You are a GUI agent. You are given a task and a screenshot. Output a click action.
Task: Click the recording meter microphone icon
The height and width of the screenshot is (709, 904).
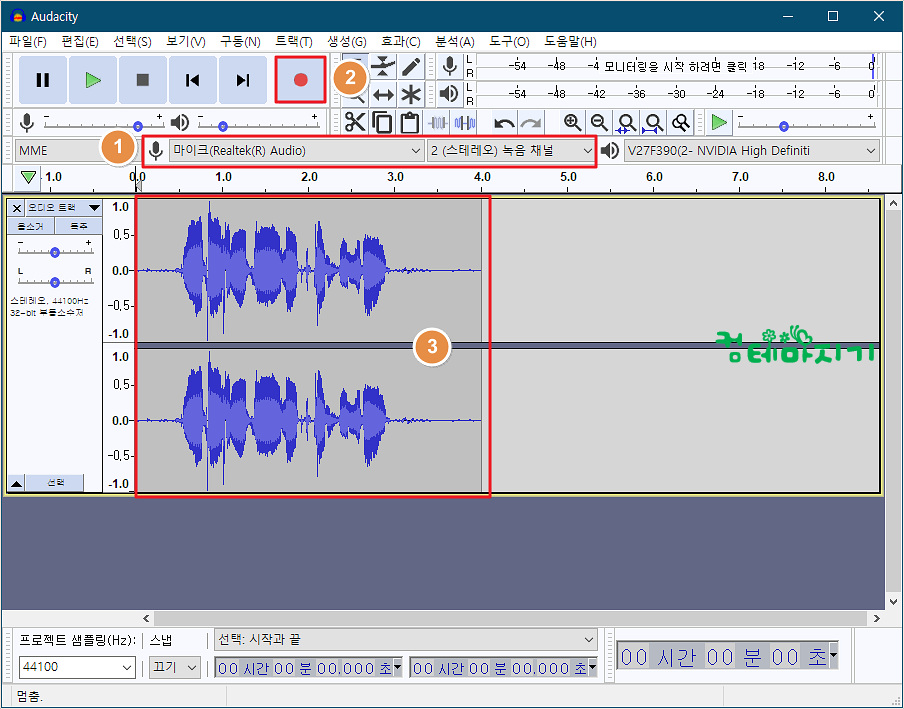[x=450, y=66]
